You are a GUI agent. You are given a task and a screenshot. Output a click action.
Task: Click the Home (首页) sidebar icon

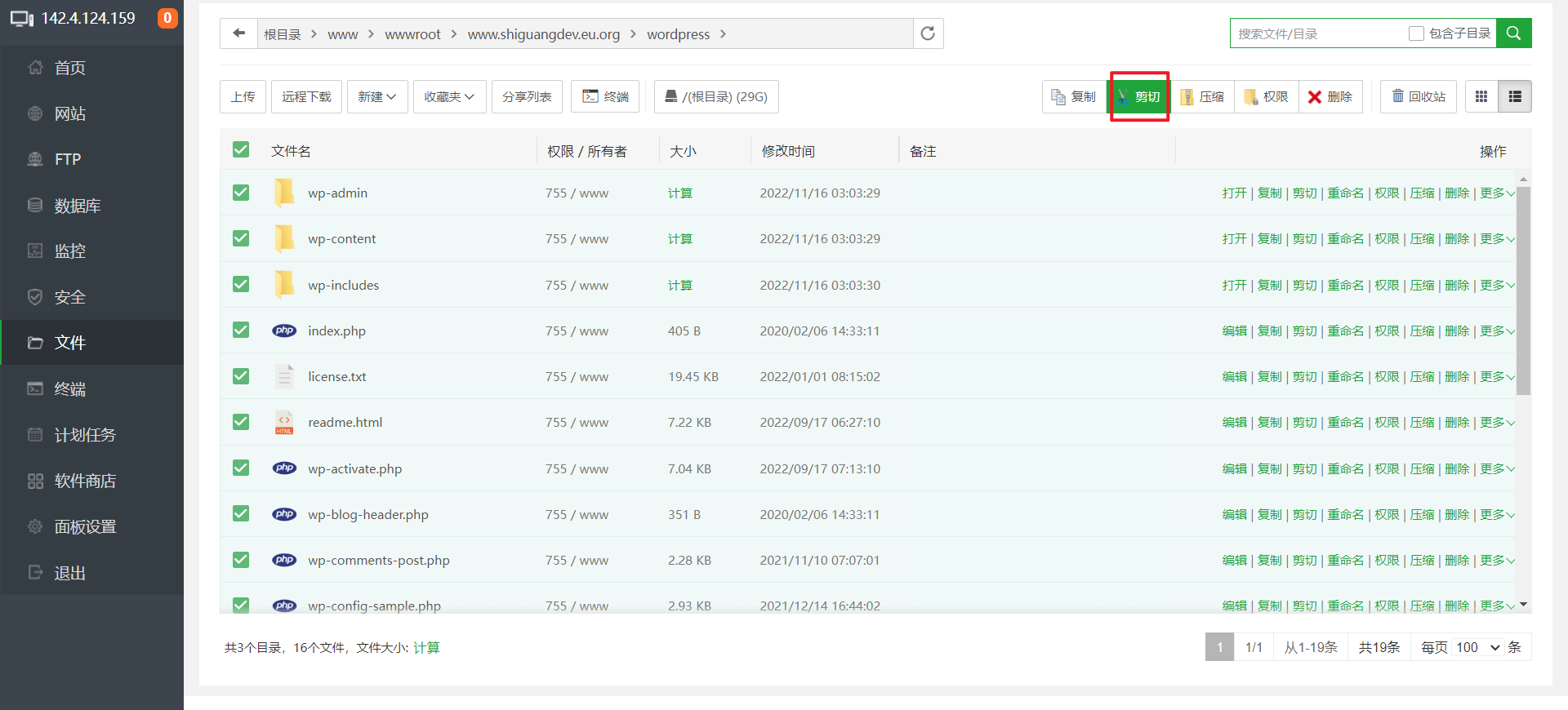coord(35,68)
